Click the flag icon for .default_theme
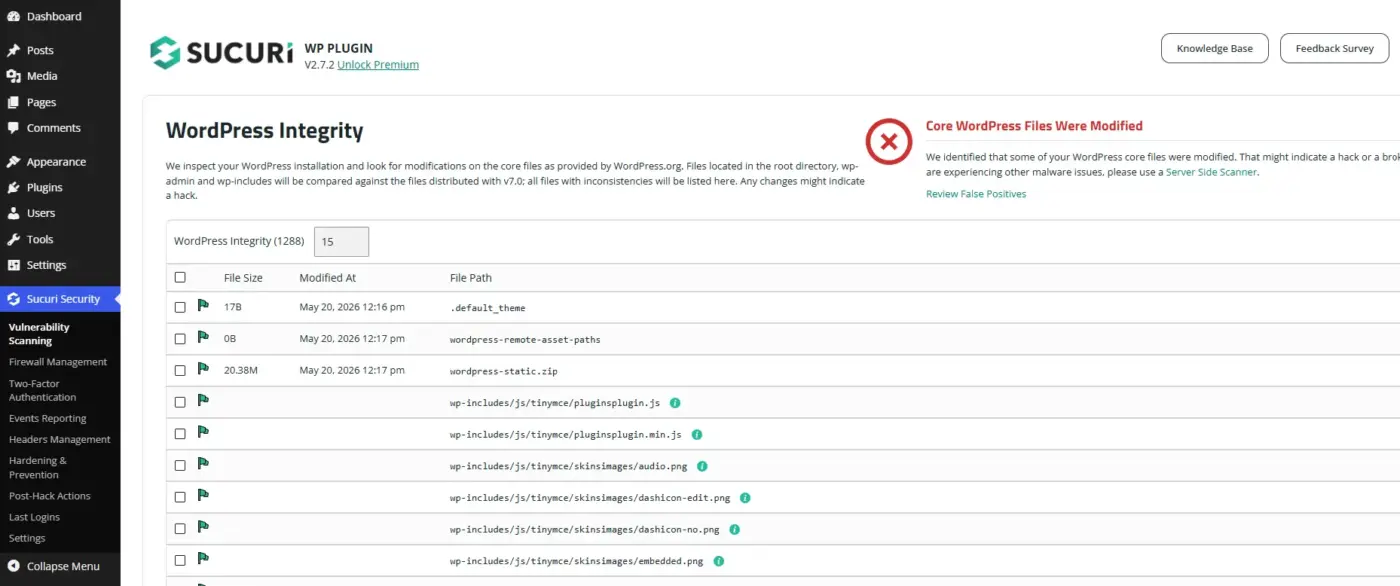The image size is (1400, 586). click(204, 306)
